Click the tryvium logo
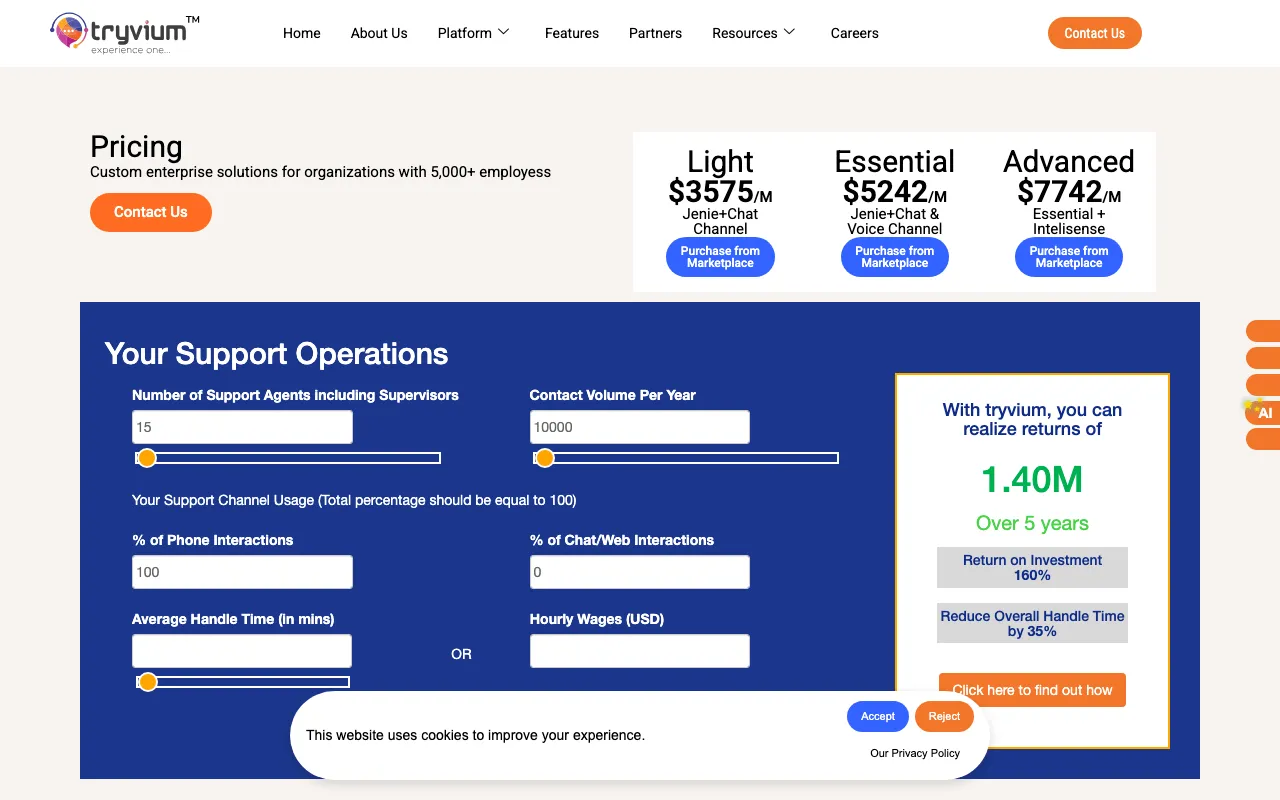 (125, 33)
